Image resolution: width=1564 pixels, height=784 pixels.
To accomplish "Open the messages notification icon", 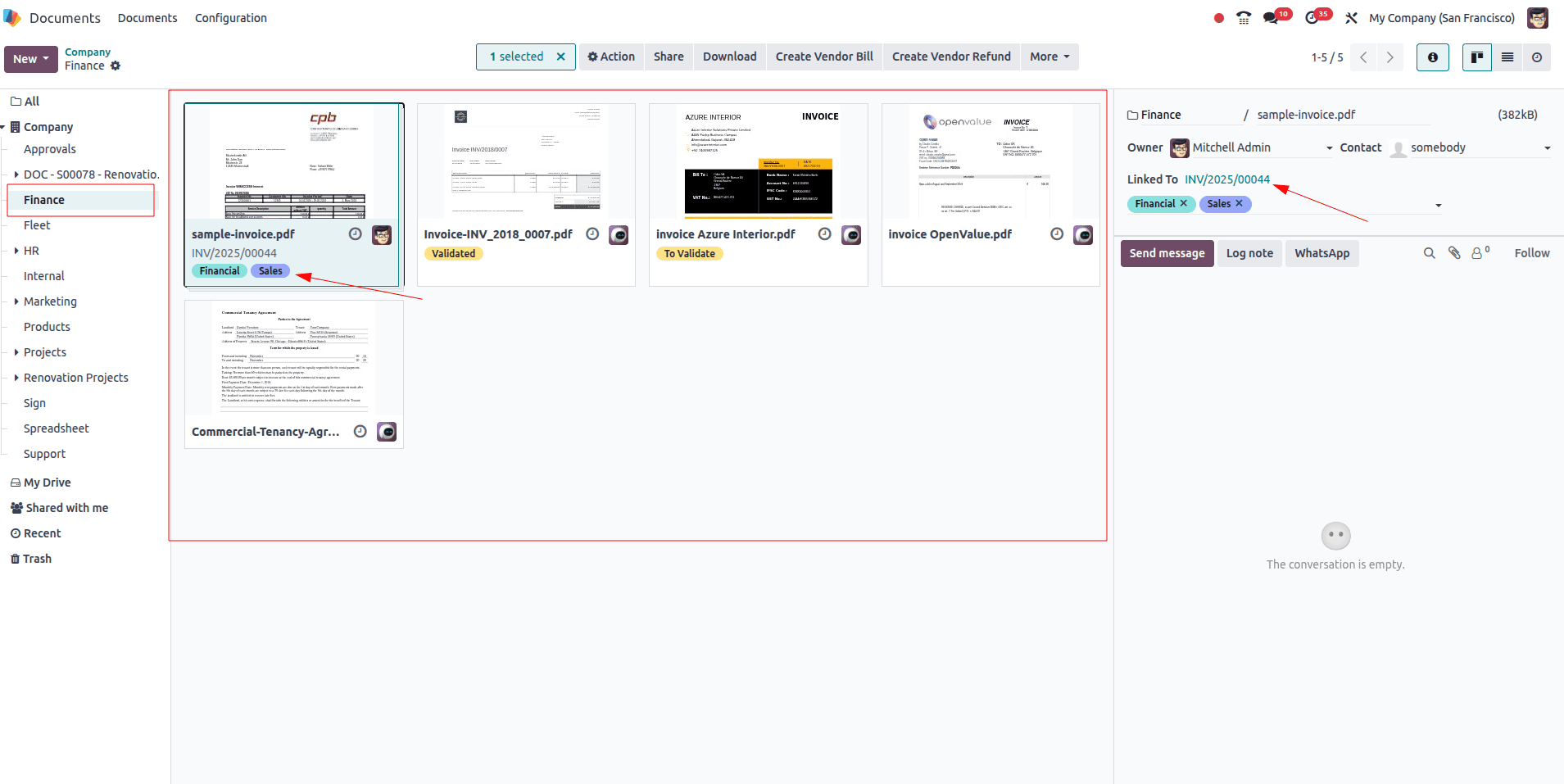I will (x=1272, y=16).
